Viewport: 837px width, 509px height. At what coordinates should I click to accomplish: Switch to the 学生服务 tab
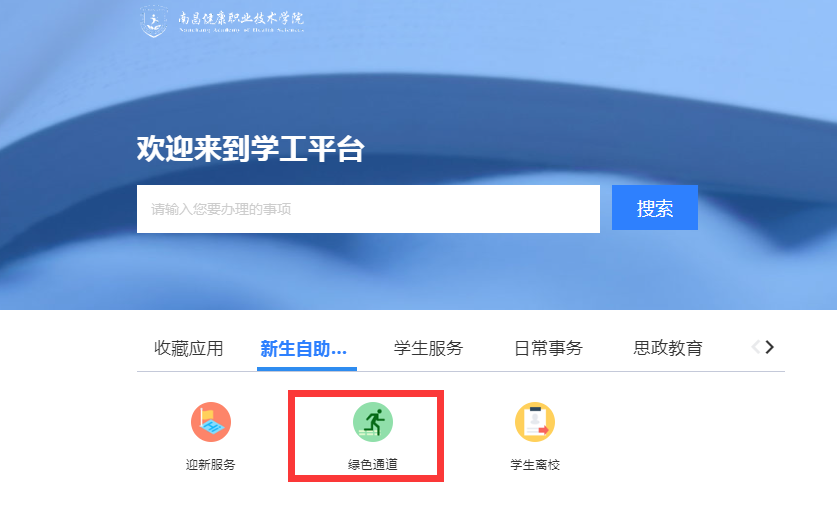(x=428, y=348)
